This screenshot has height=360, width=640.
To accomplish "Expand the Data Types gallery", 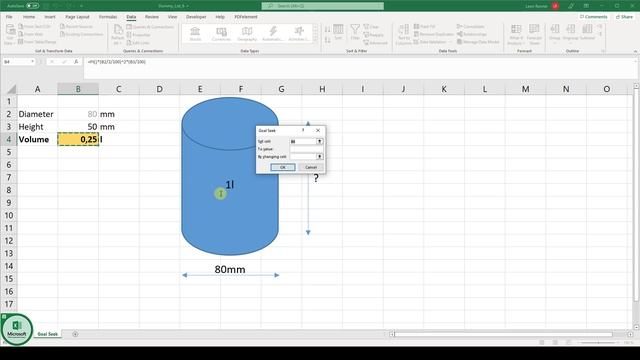I will coord(315,40).
